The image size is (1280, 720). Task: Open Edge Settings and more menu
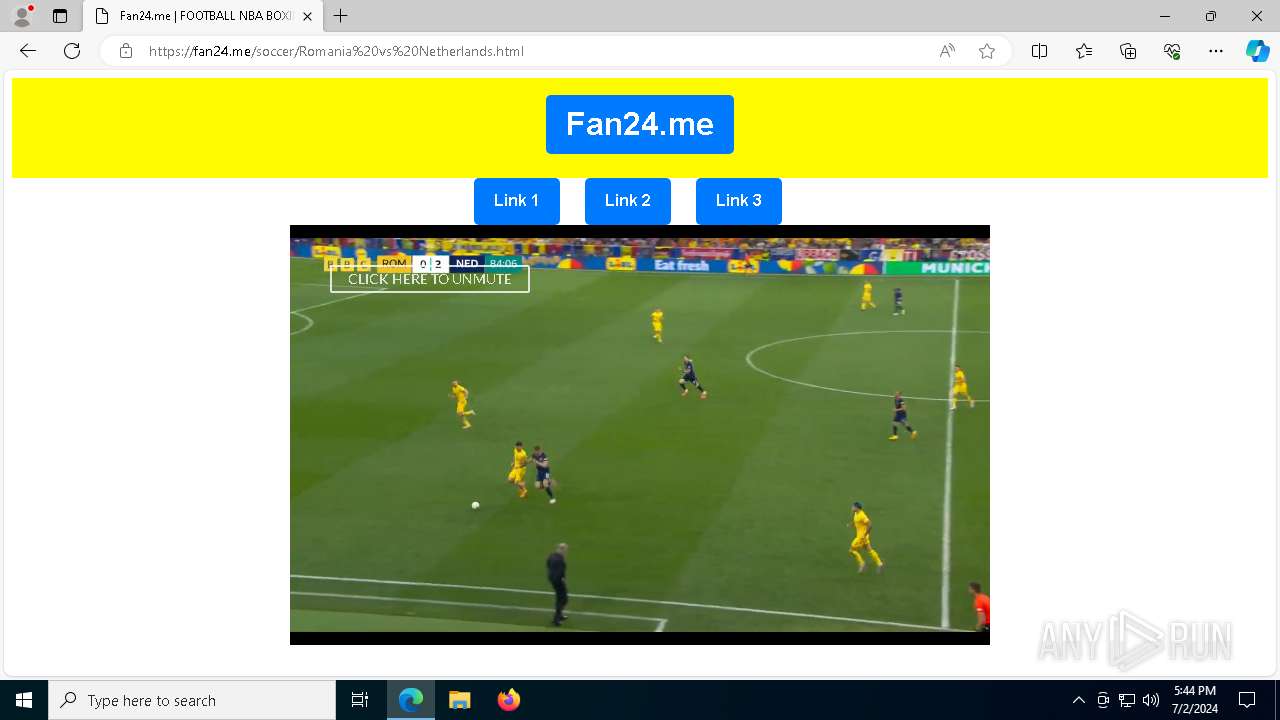[1216, 51]
